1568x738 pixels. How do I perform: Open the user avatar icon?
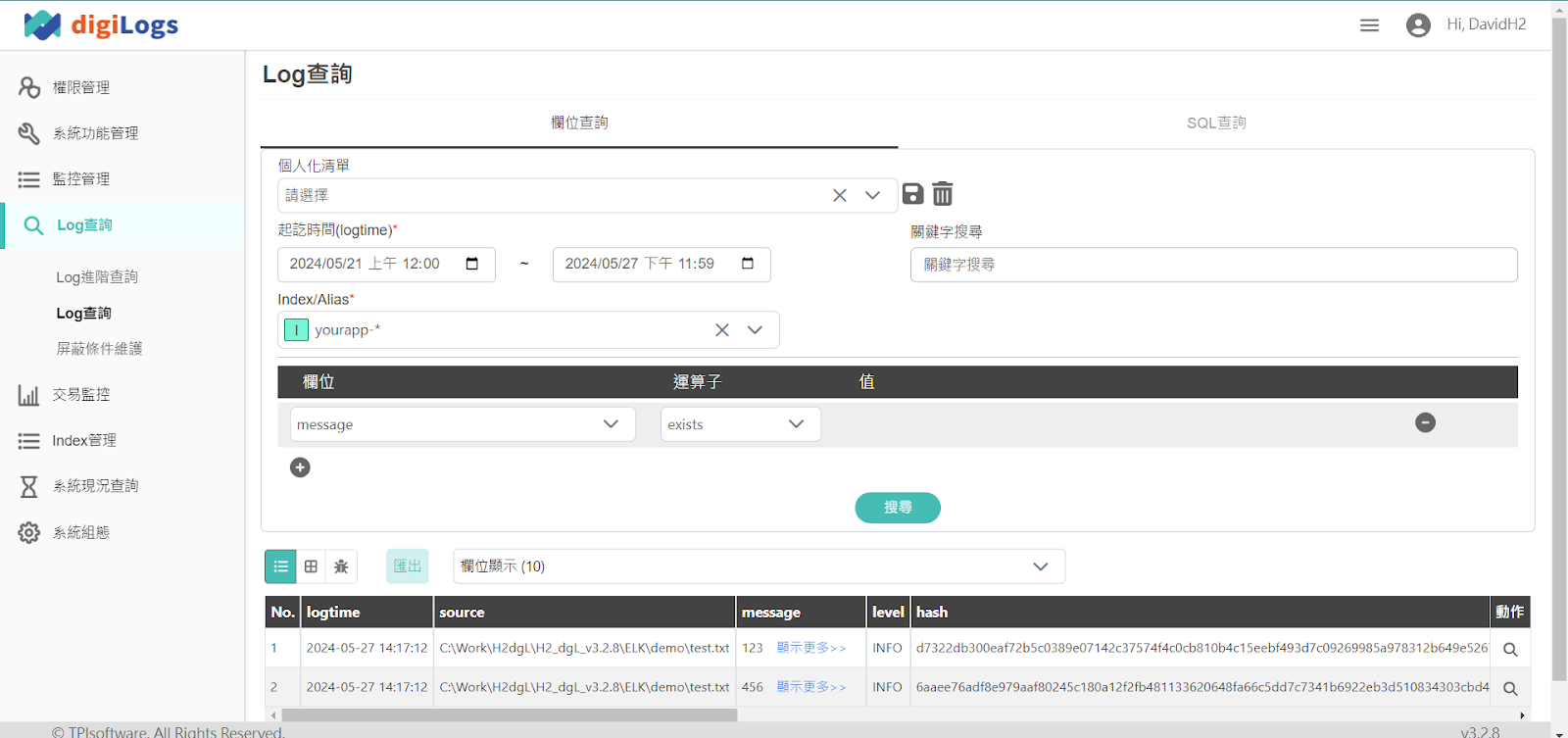1417,25
